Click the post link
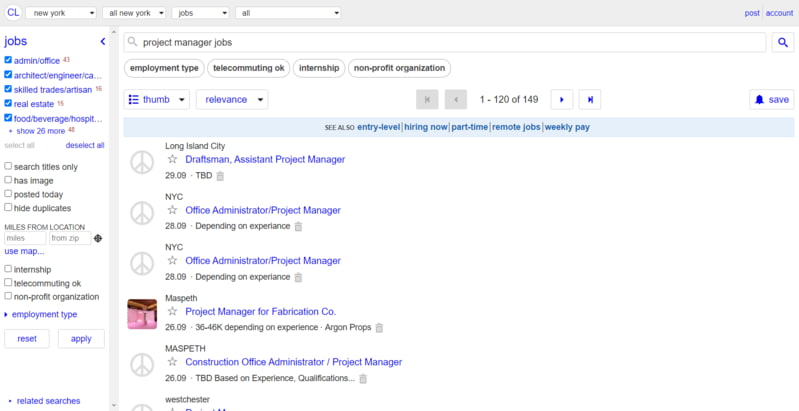The height and width of the screenshot is (411, 799). 752,13
